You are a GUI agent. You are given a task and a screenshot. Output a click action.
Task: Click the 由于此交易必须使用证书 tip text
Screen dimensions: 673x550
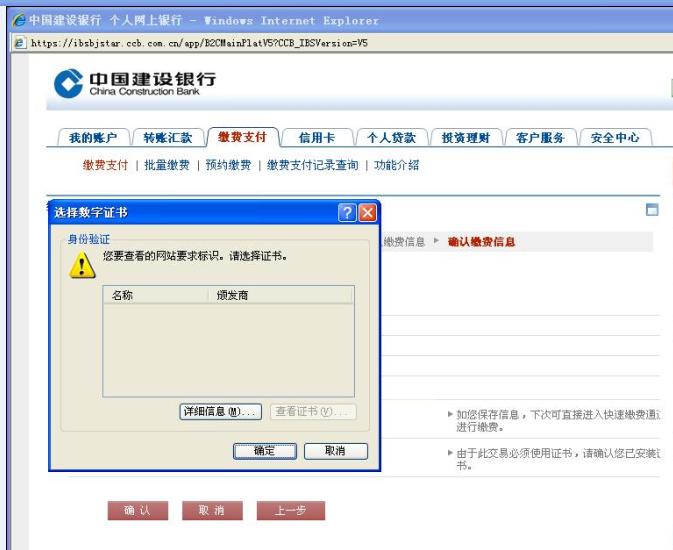point(558,459)
